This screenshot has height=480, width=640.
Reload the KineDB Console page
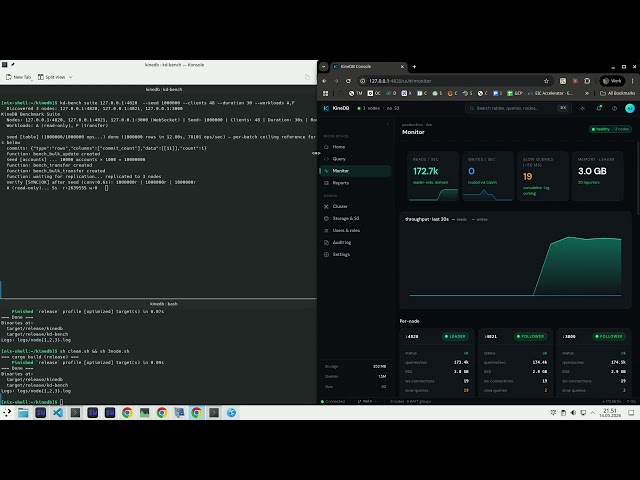tap(348, 81)
